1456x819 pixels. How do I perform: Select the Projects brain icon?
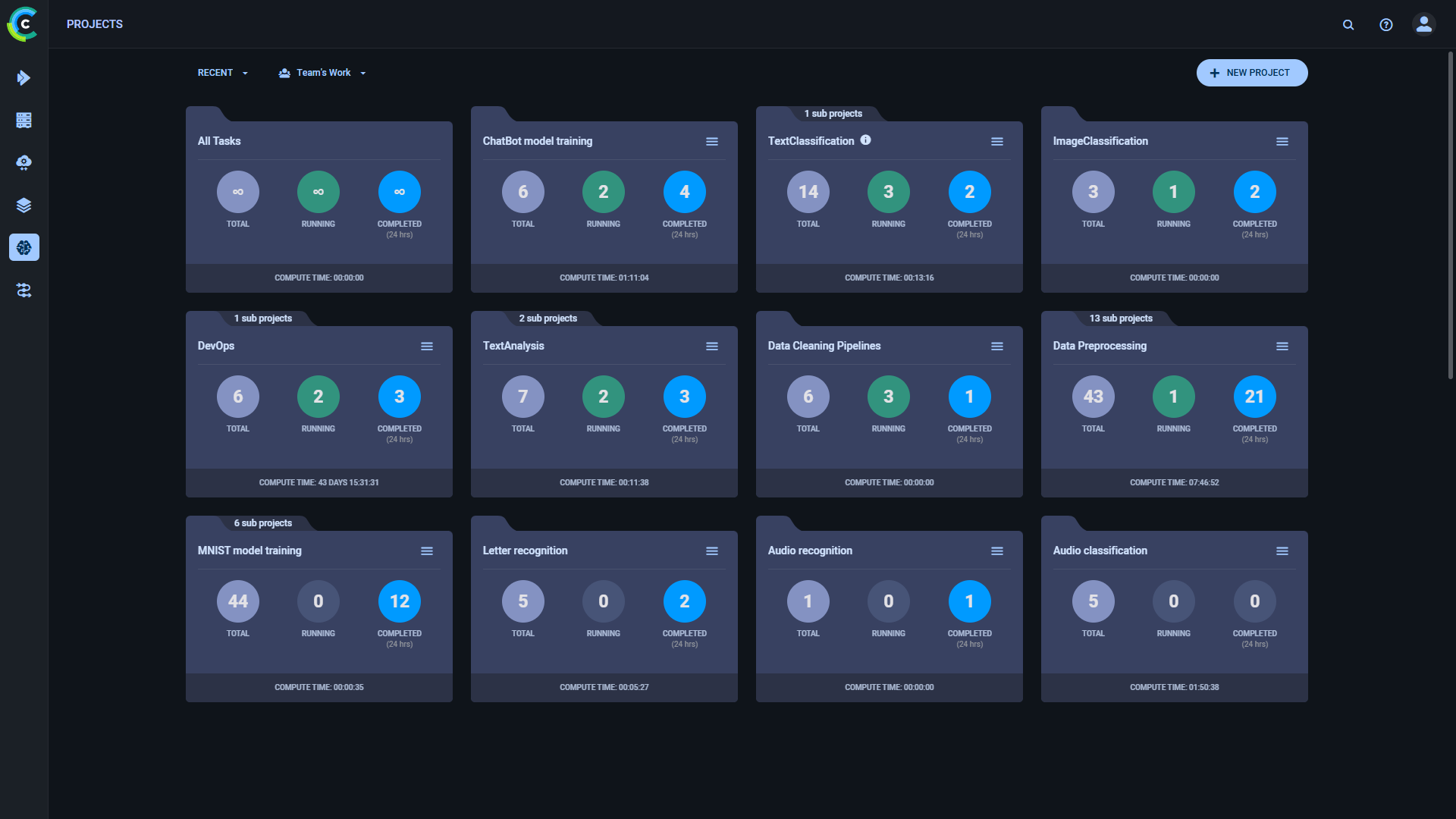point(24,247)
